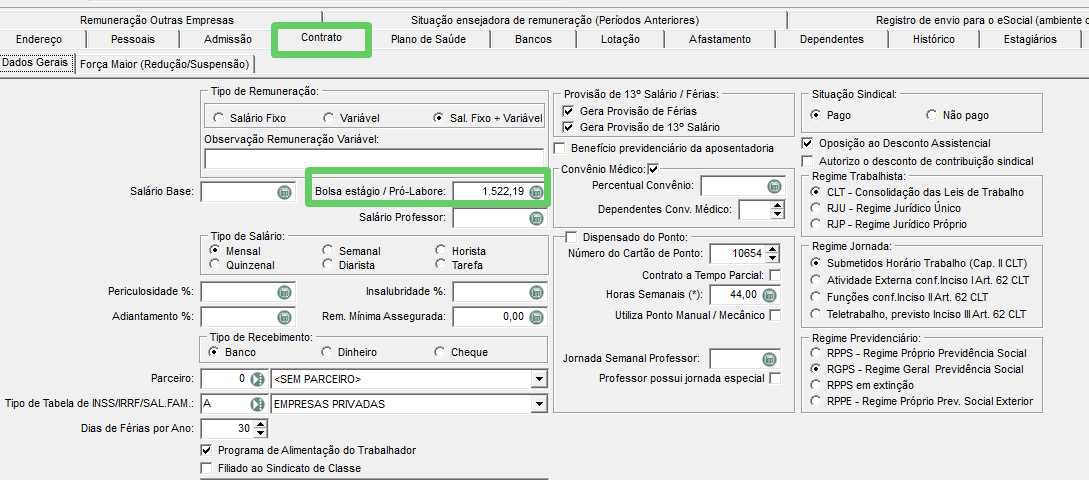Image resolution: width=1089 pixels, height=480 pixels.
Task: Open calculator icon for Salário Base
Action: click(x=284, y=192)
